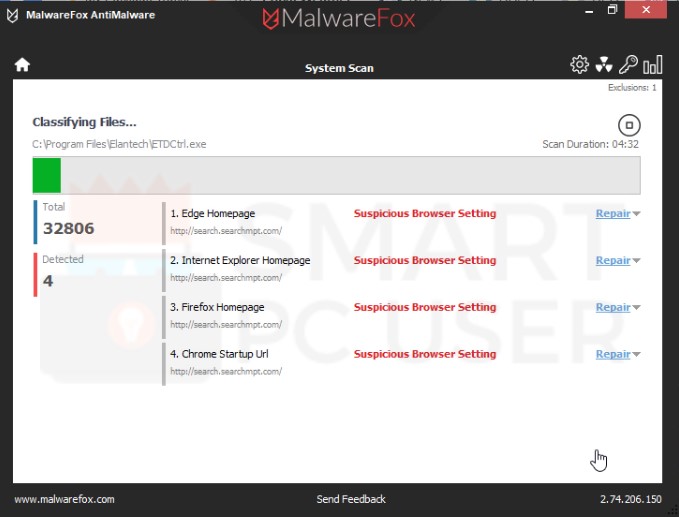Expand action dropdown for Edge Homepage
Screen dimensions: 679x517
(x=636, y=214)
